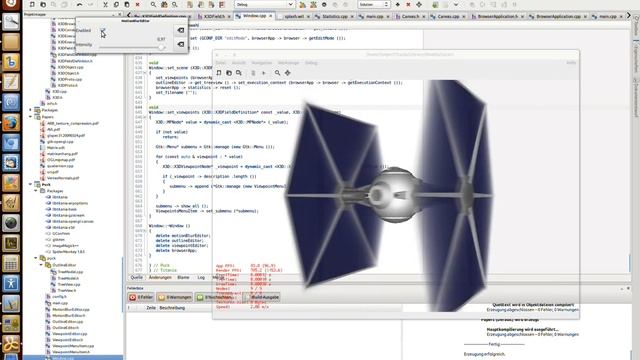
Task: Click the undo arrow icon in the toolbar
Action: [79, 4]
